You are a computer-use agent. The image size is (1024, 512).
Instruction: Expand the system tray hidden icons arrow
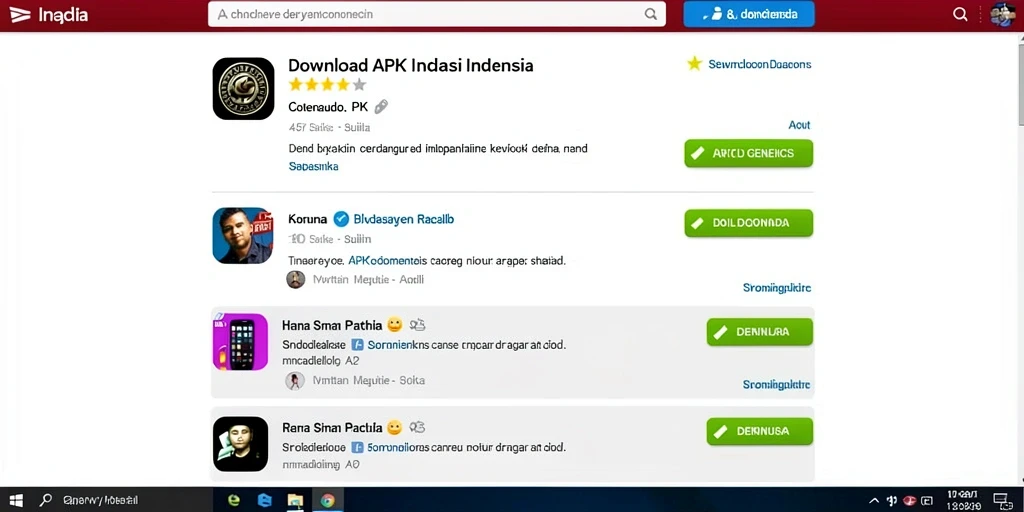(874, 501)
